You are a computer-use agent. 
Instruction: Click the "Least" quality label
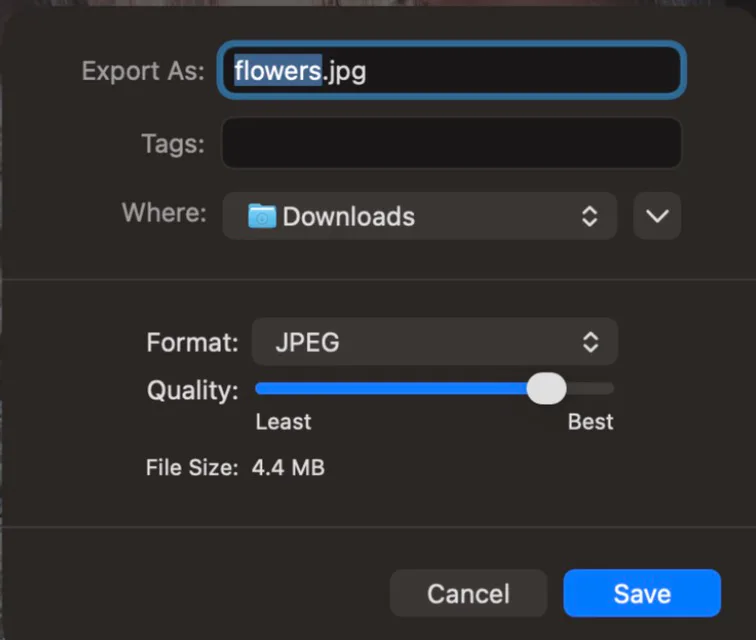click(283, 422)
